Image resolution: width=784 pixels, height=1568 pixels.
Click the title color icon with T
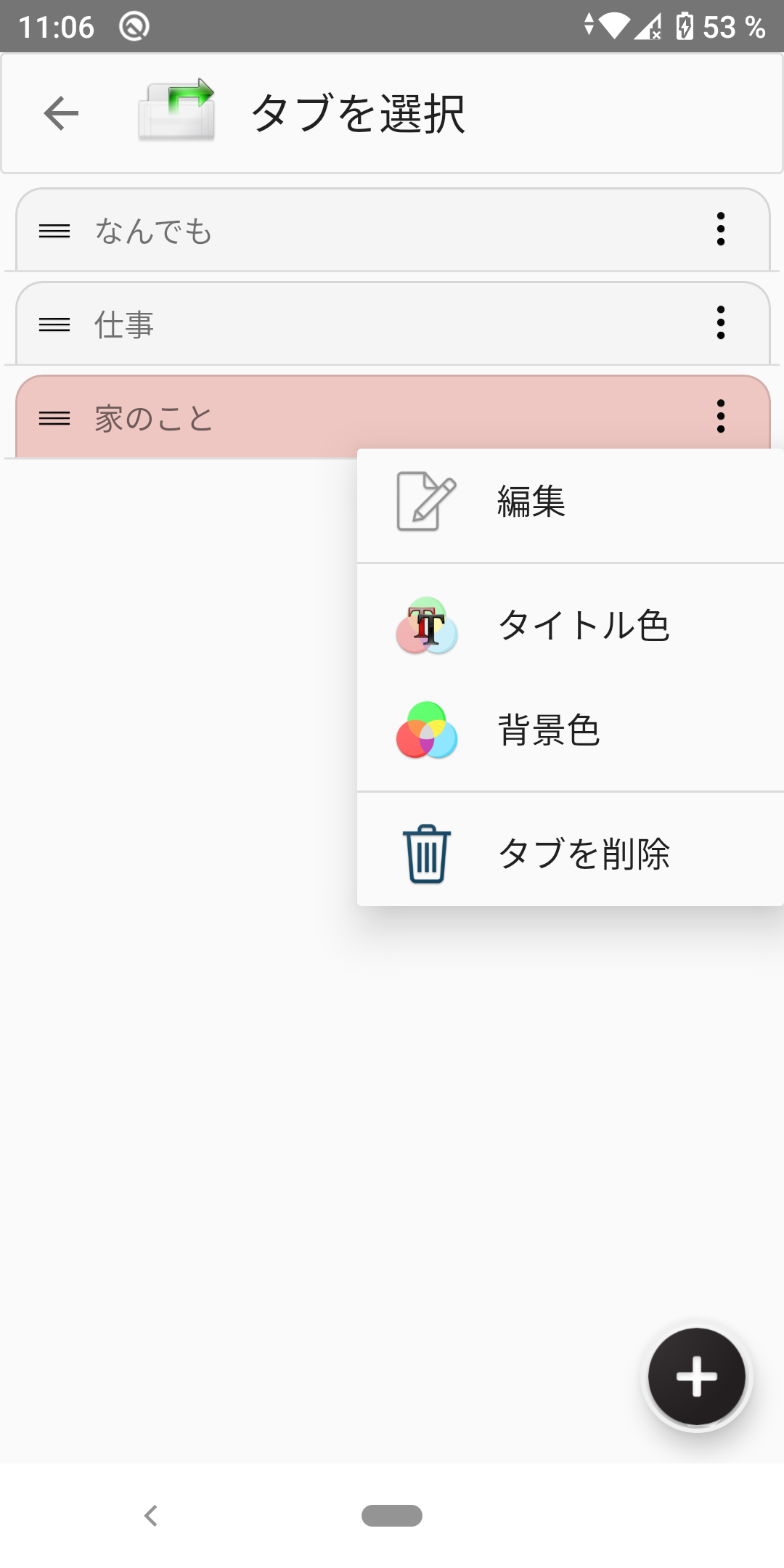point(427,625)
